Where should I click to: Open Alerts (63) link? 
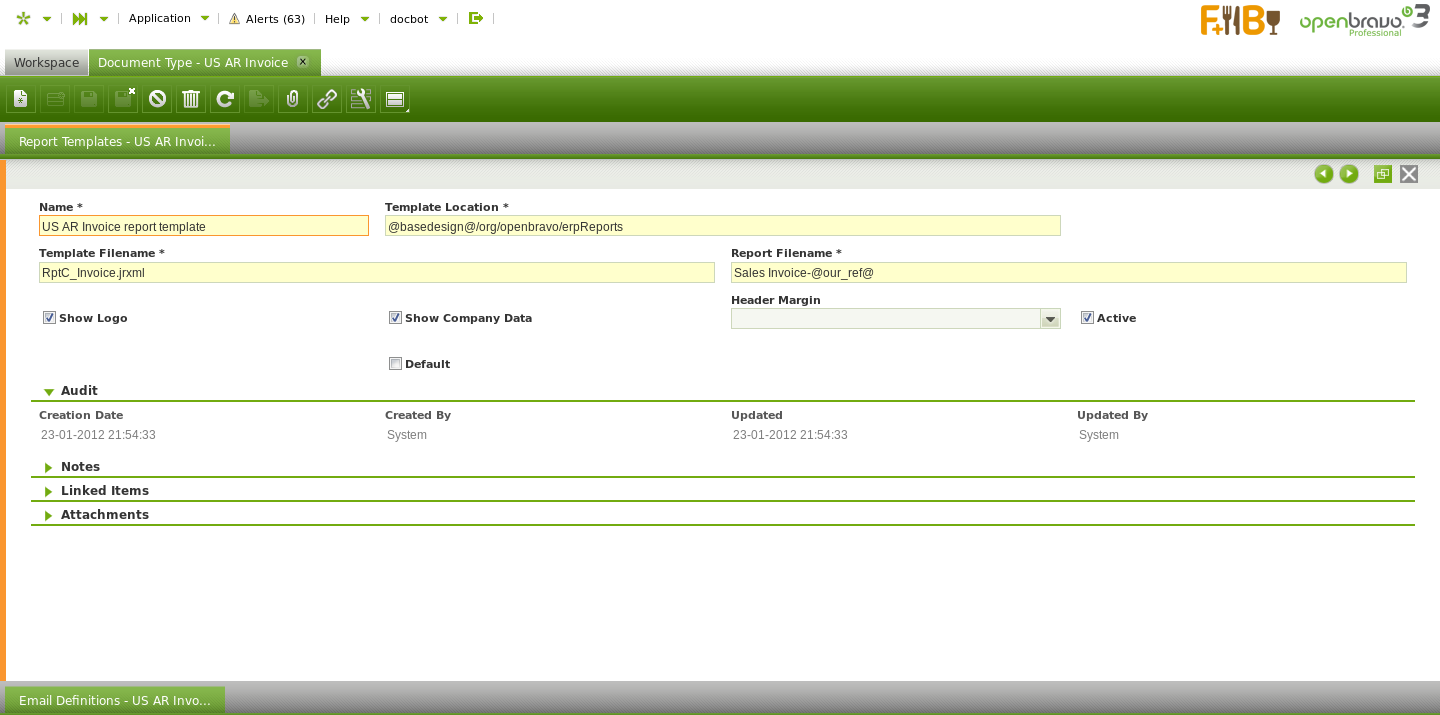(x=267, y=19)
